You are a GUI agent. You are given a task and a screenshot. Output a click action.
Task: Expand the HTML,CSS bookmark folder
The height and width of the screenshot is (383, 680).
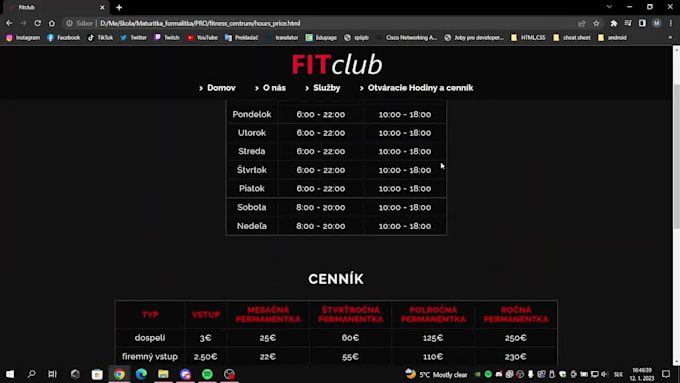point(528,38)
